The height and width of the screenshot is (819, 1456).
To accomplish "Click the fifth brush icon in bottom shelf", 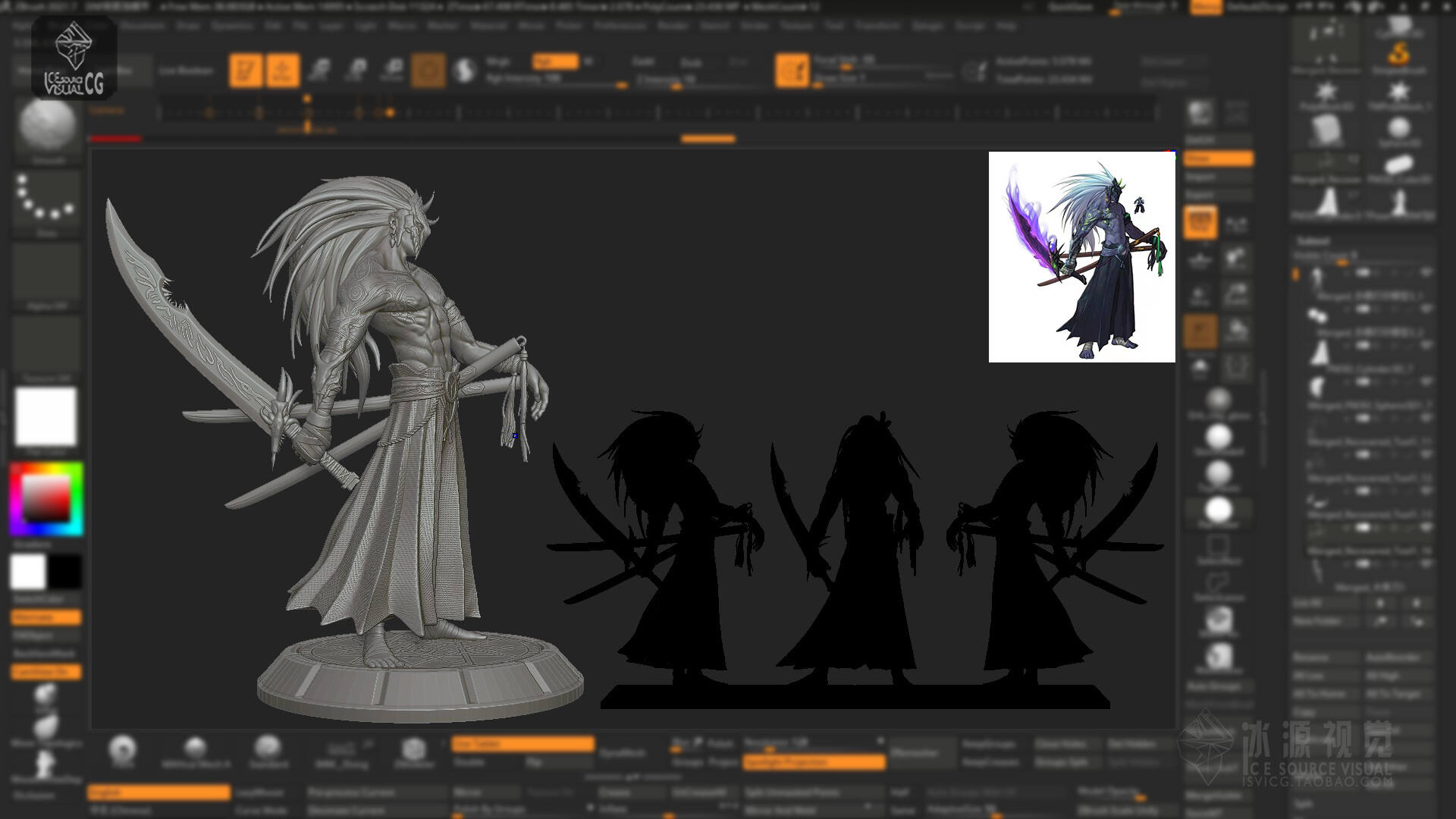I will coord(413,751).
